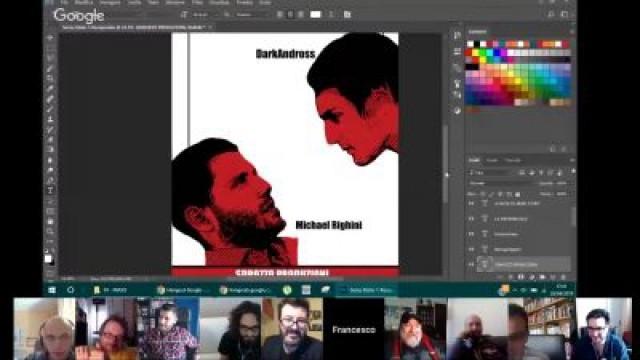Left-align the text in options bar
Image resolution: width=640 pixels, height=360 pixels.
(x=280, y=14)
